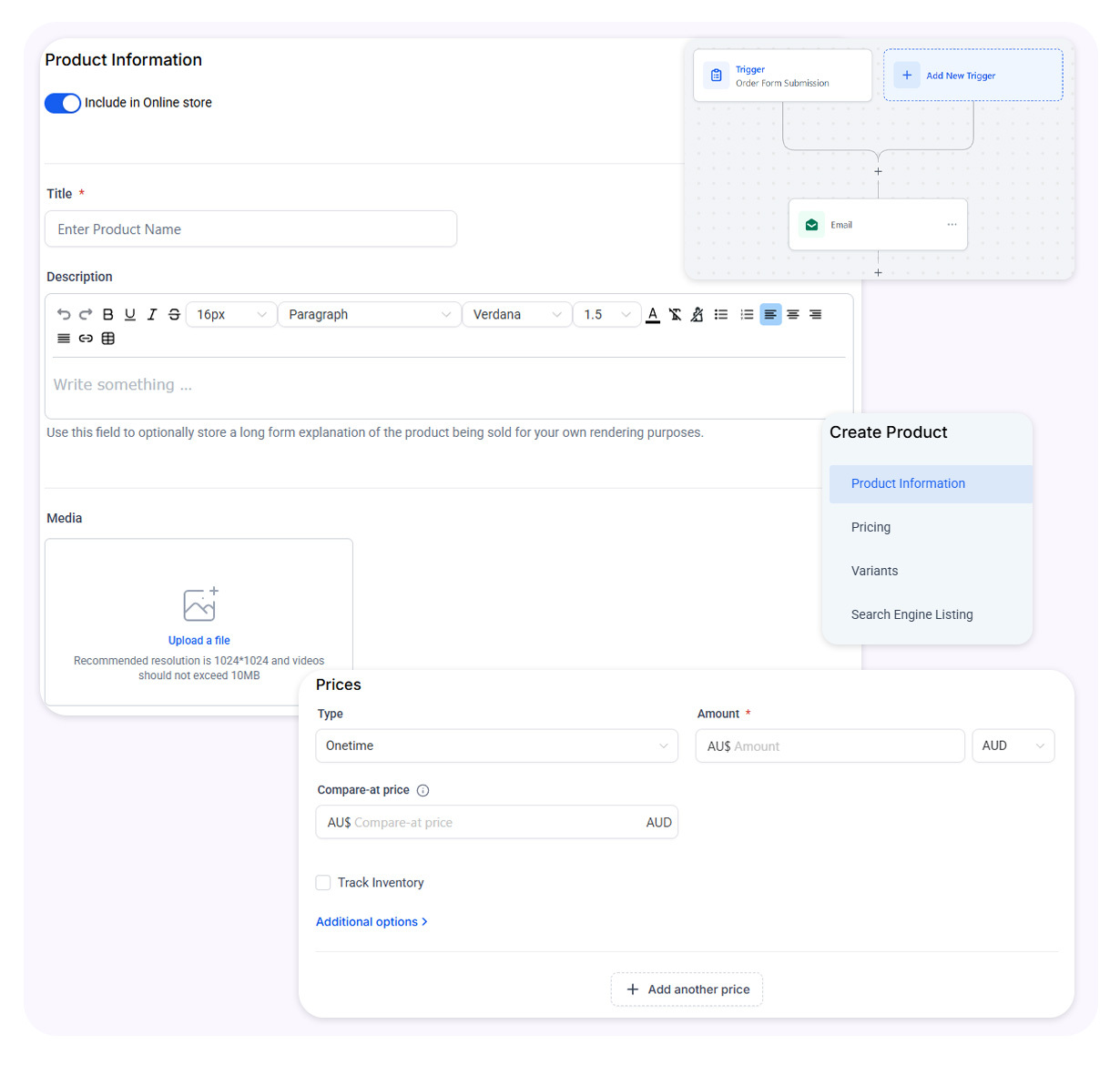Select Search Engine Listing menu item

(911, 614)
